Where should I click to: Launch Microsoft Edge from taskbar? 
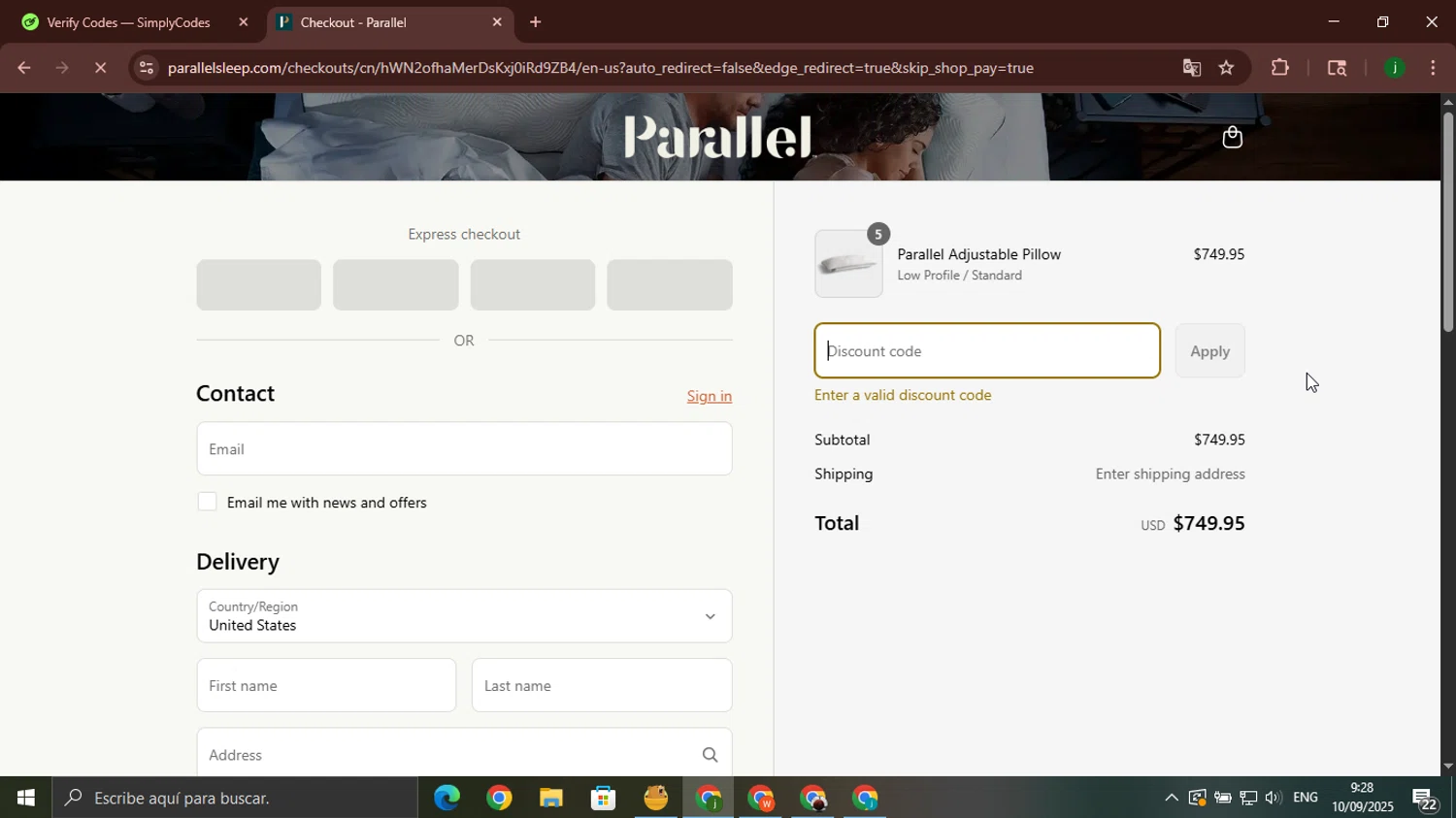[x=447, y=798]
